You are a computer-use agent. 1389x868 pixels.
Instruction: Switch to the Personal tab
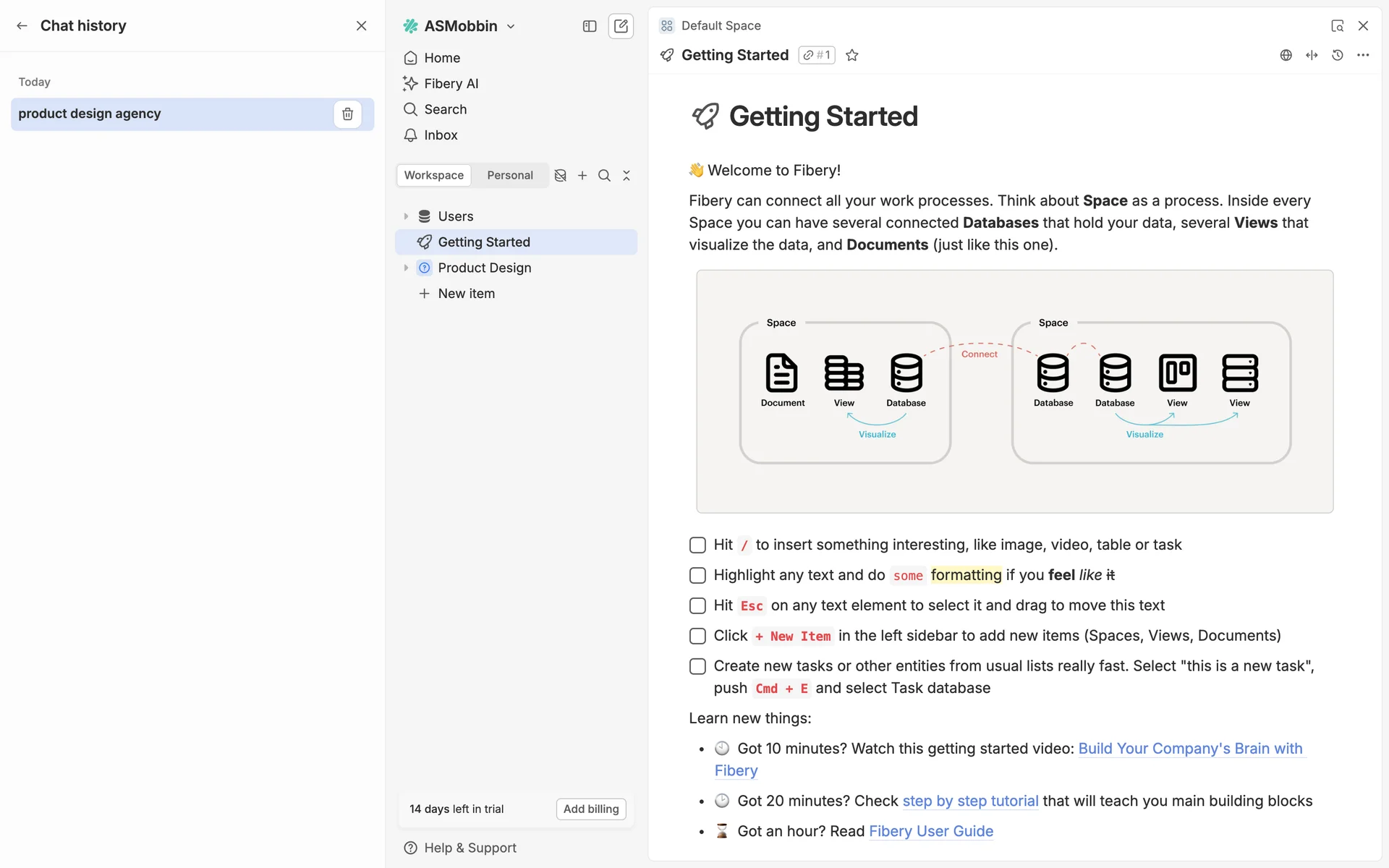pyautogui.click(x=509, y=175)
